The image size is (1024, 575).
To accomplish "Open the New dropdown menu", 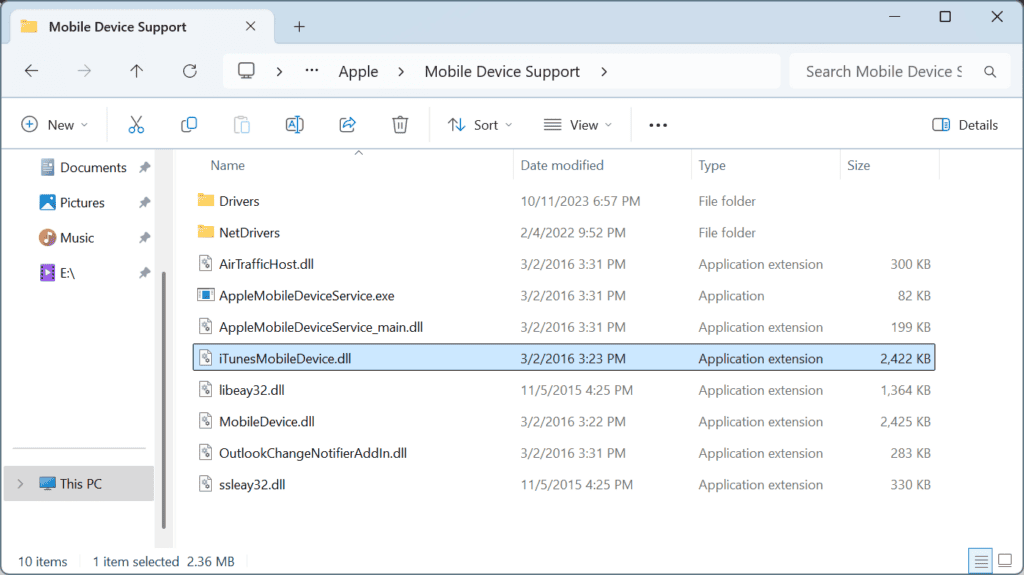I will (55, 125).
